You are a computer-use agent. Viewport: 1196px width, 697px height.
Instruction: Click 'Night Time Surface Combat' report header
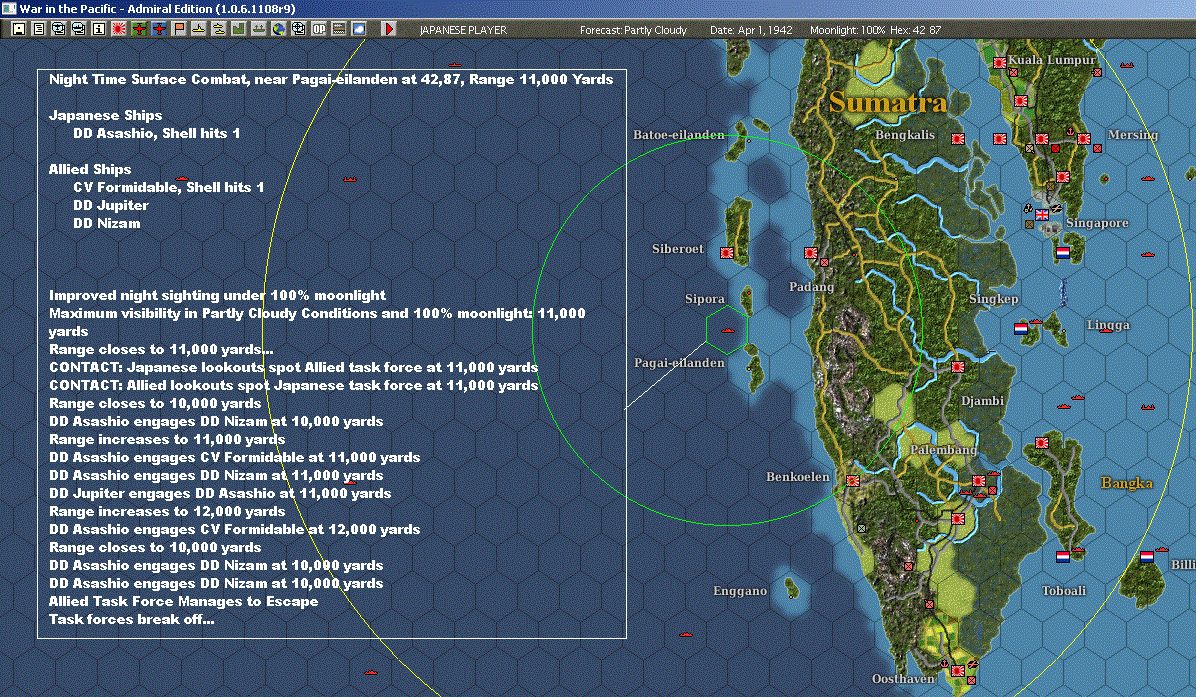pos(331,79)
